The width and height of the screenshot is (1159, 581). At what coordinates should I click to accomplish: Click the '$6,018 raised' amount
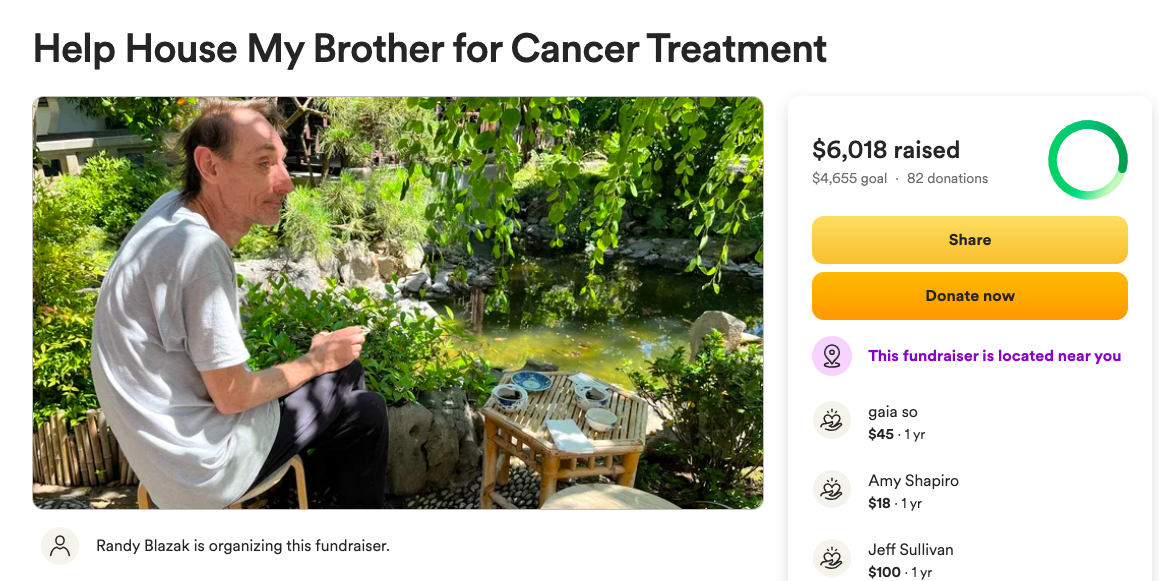[885, 150]
